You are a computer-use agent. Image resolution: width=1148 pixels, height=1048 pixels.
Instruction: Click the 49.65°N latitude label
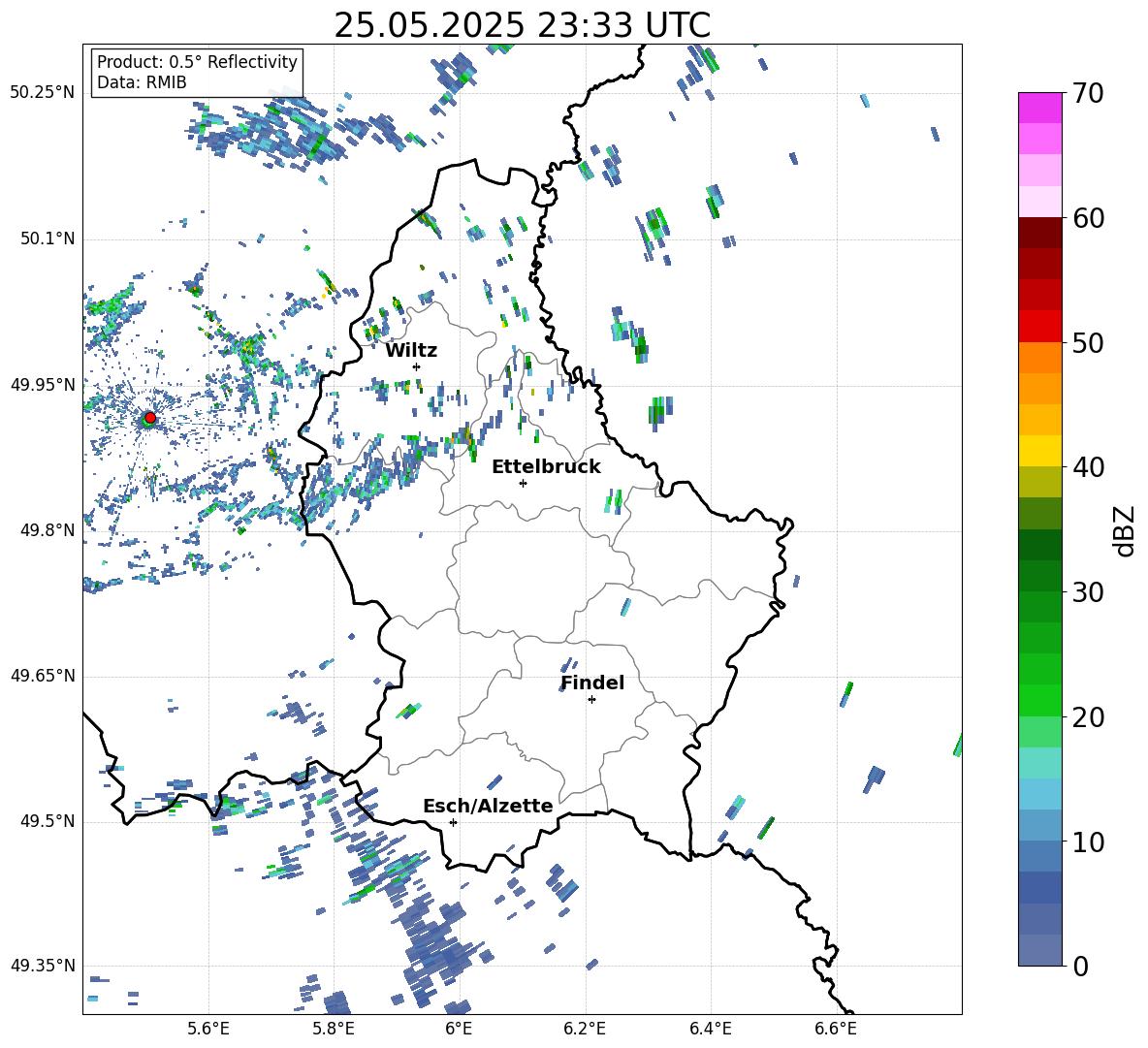point(42,677)
